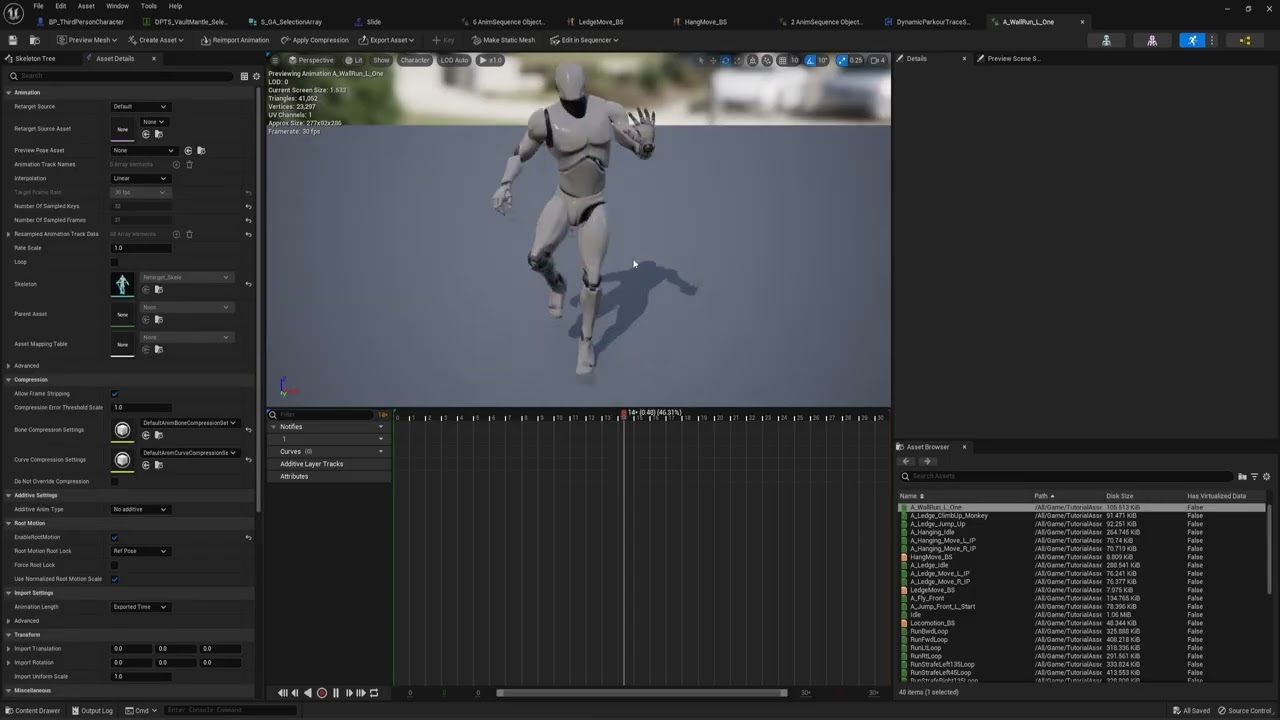Select the viewport Select mode arrow tool
1280x720 pixels.
(x=702, y=60)
